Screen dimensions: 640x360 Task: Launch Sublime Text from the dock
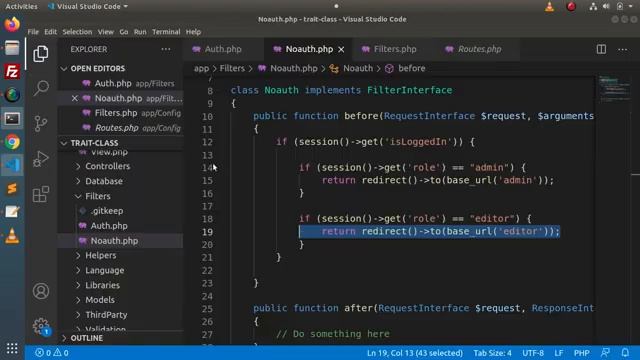coord(12,189)
